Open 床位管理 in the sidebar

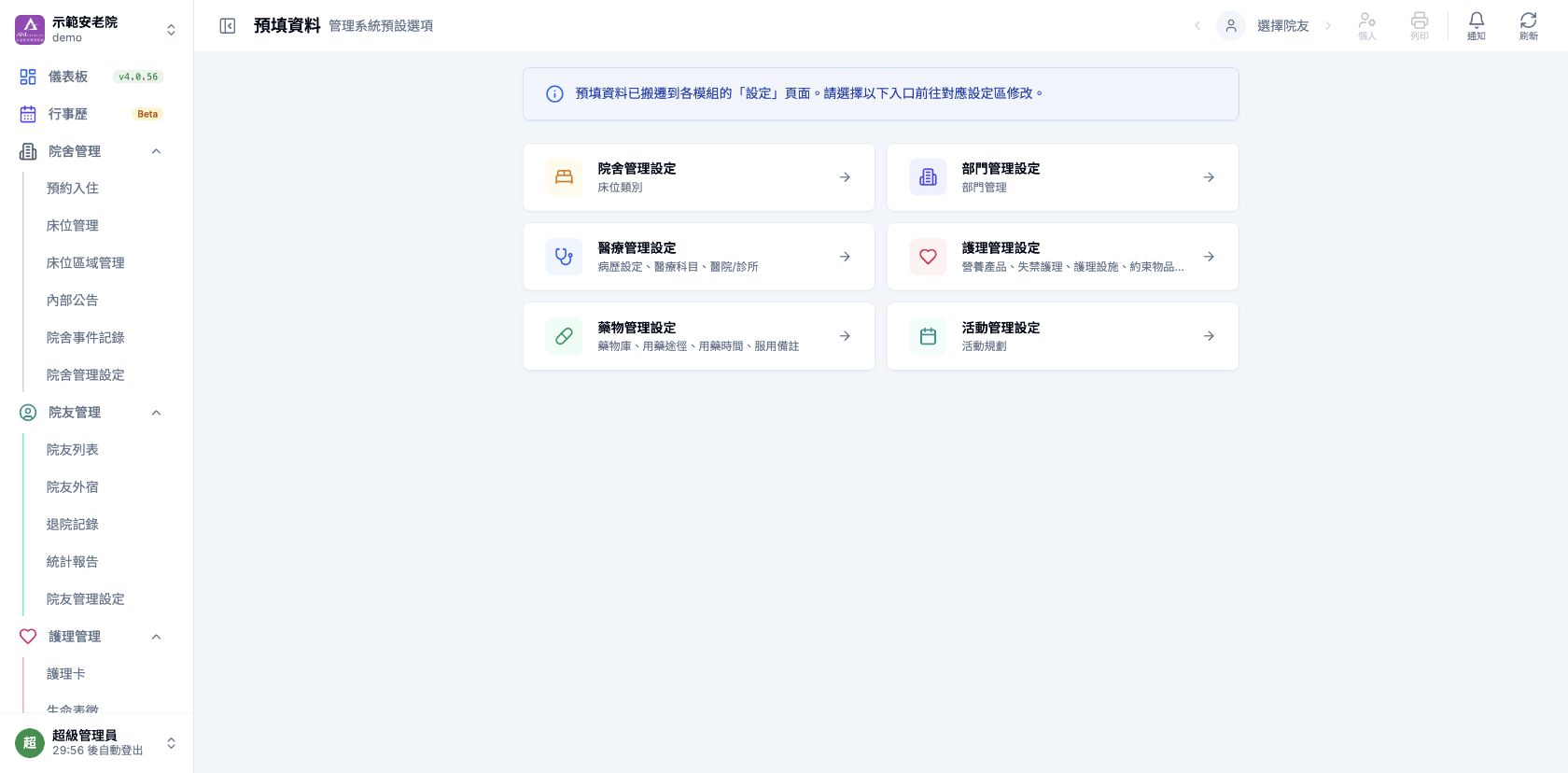coord(73,226)
